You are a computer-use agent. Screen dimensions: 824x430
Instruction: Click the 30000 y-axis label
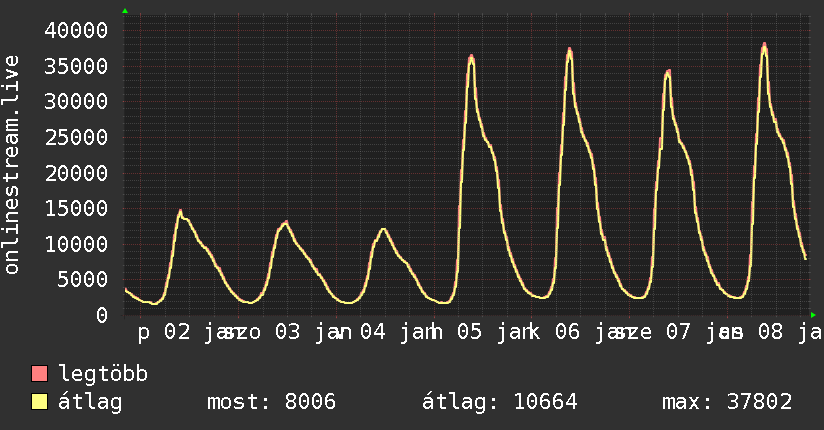click(x=76, y=101)
